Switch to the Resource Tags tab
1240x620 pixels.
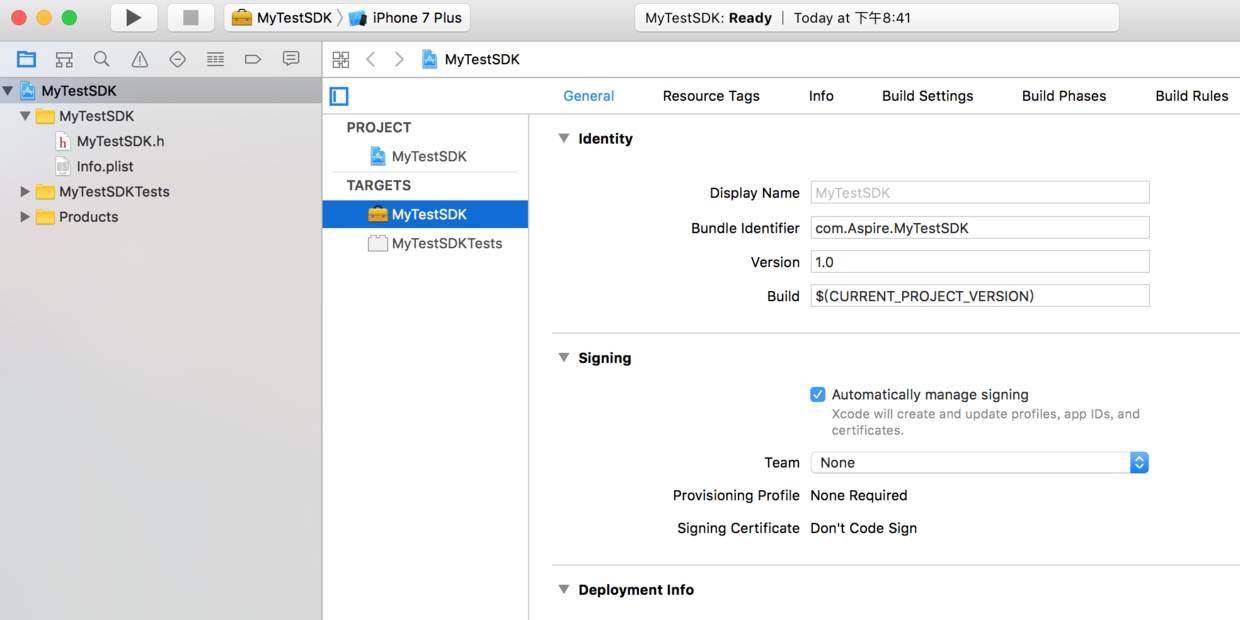click(711, 96)
